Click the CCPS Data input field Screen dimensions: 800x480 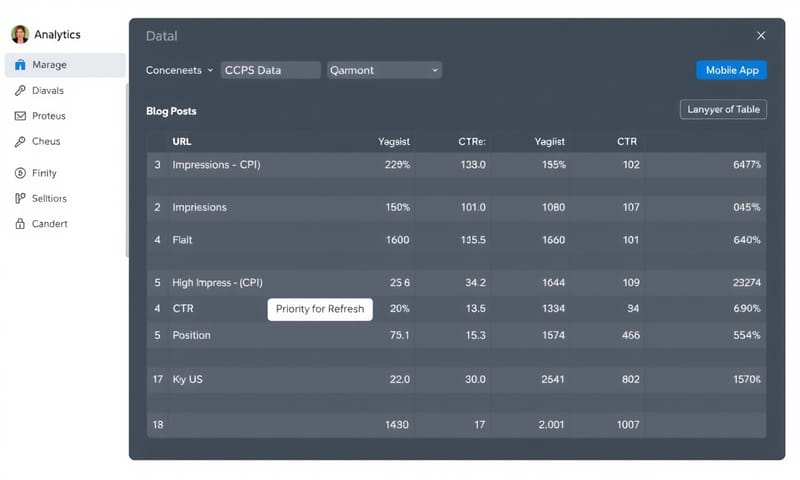click(x=270, y=70)
